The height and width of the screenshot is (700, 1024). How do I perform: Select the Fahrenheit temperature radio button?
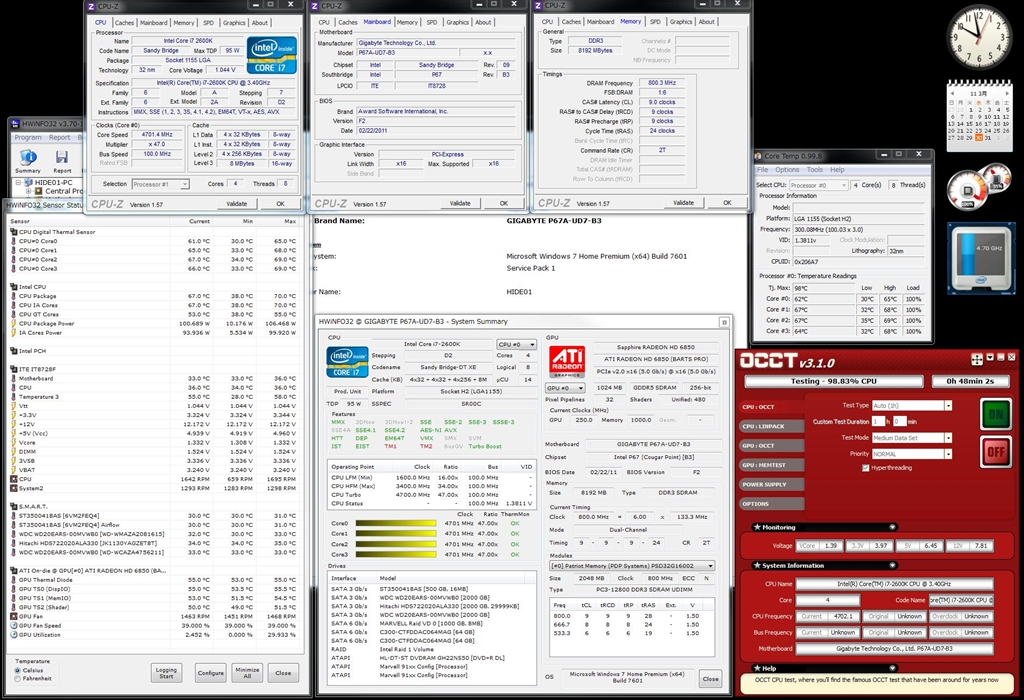[17, 678]
